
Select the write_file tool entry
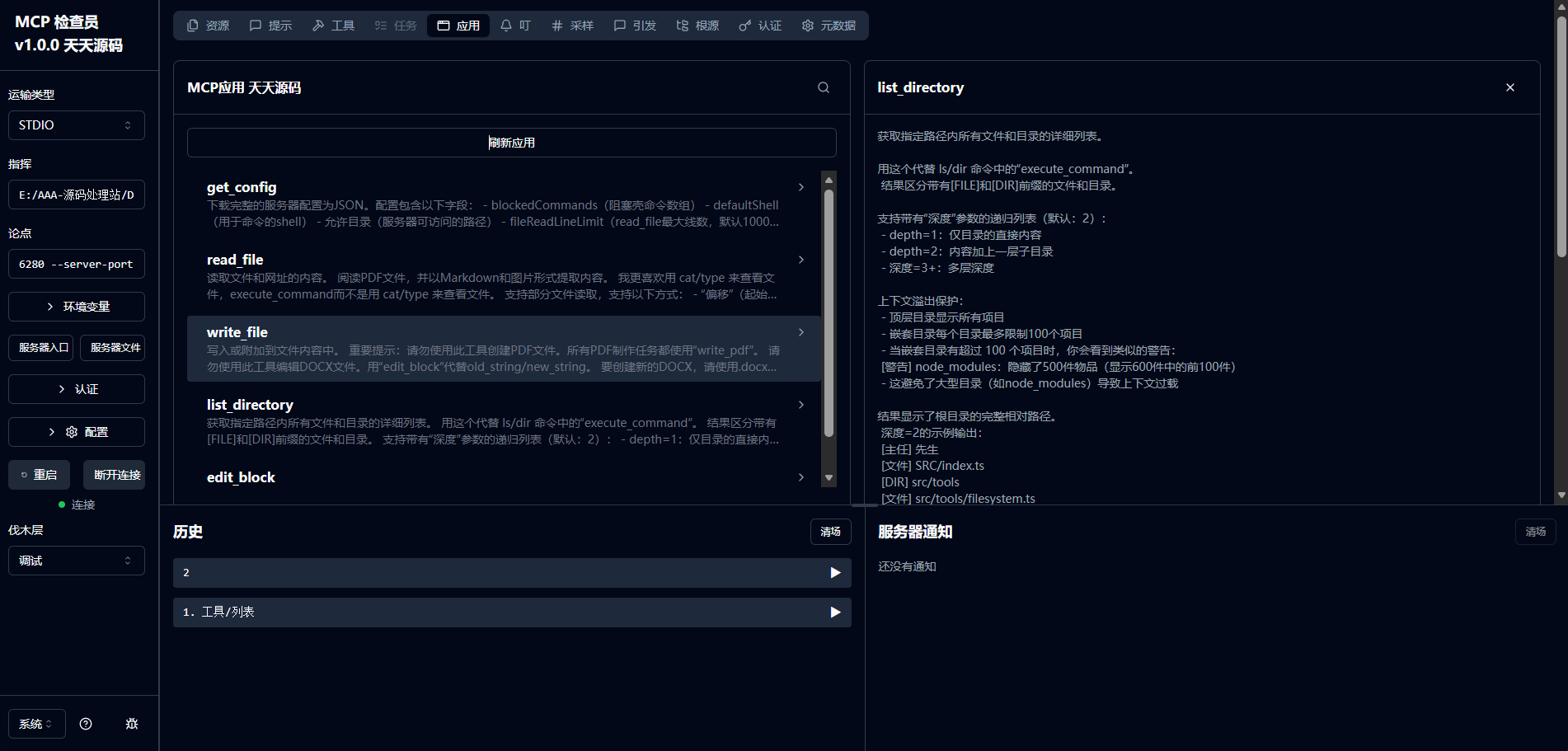coord(504,349)
